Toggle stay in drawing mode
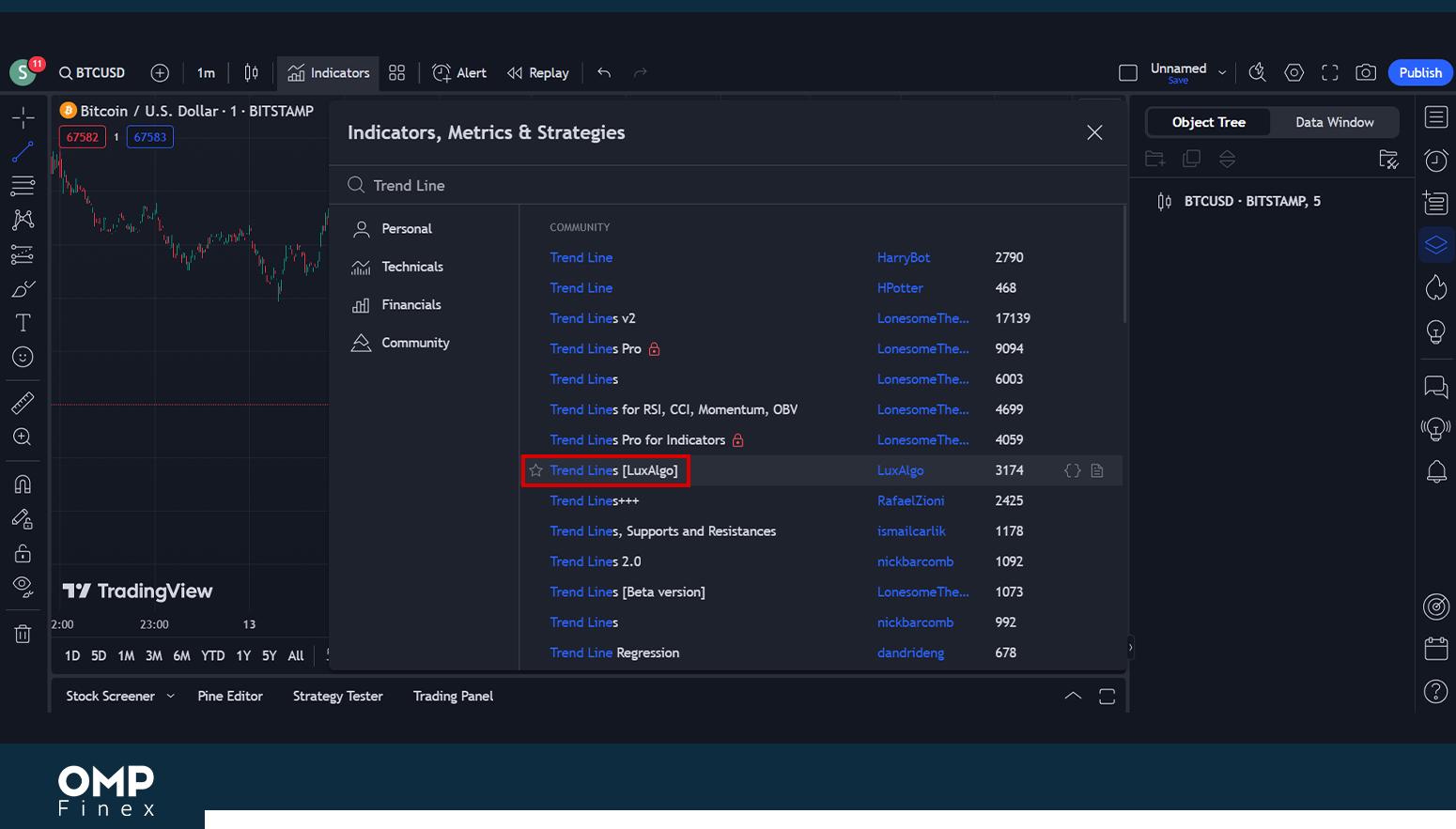Screen dimensions: 1456x829 coord(23,518)
